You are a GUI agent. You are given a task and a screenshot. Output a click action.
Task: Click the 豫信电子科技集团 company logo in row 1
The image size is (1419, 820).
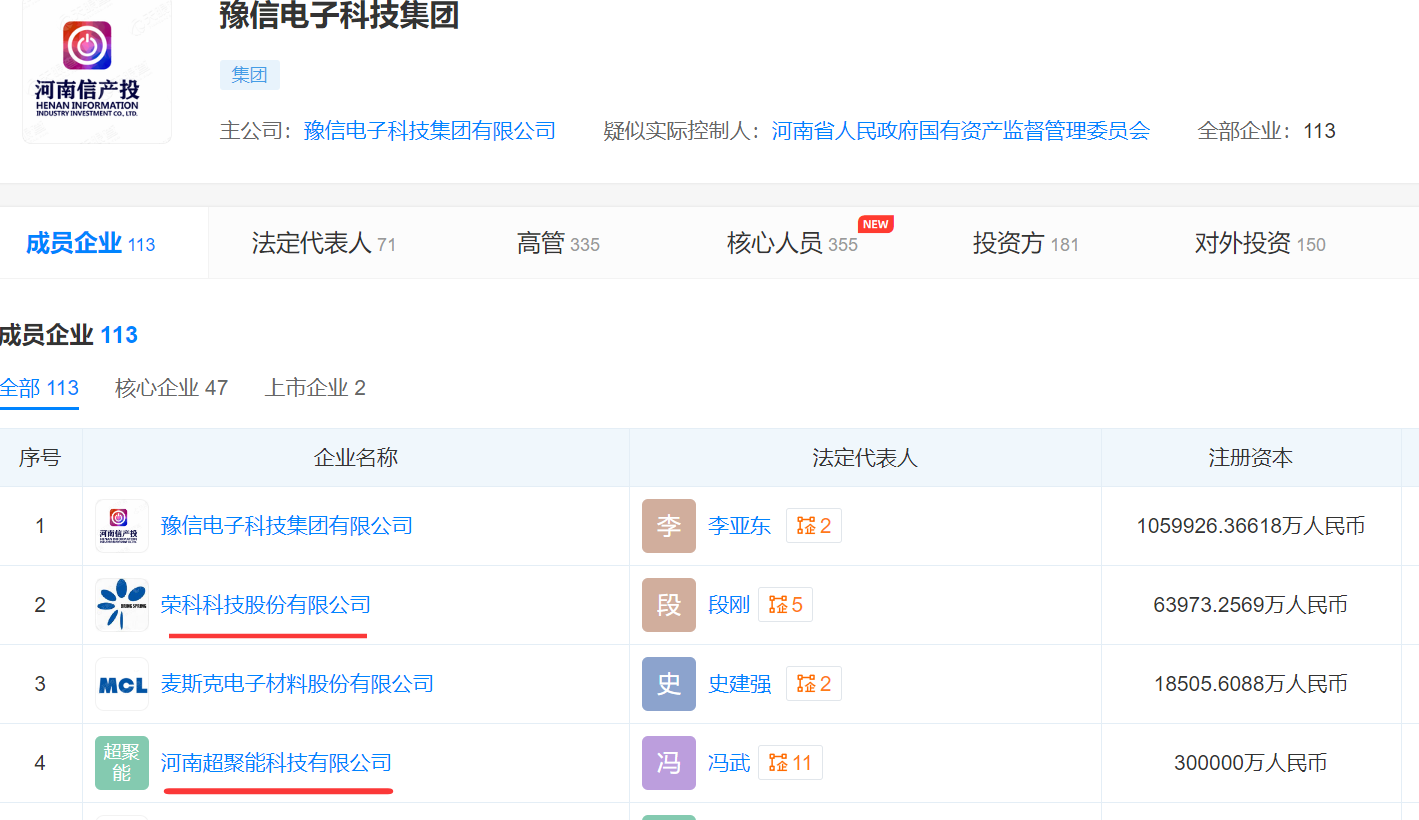tap(122, 526)
